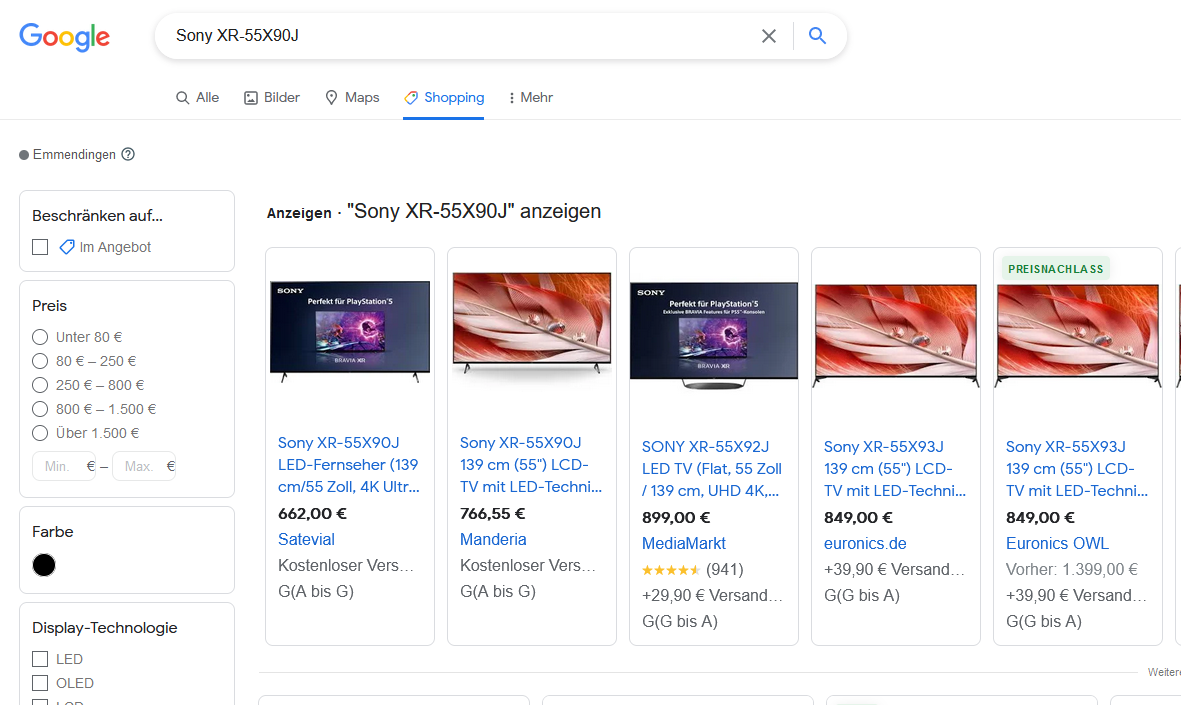
Task: Click the MediaMarkt star rating
Action: [x=671, y=570]
